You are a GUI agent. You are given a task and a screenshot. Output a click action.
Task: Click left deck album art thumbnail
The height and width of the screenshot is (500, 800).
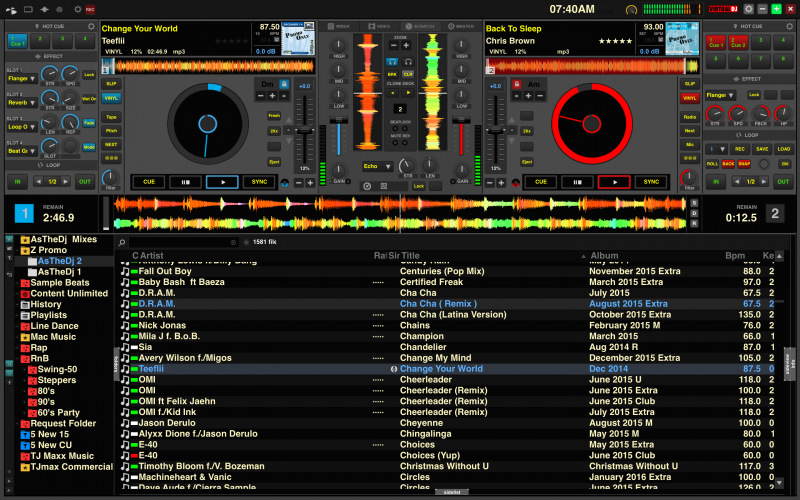(298, 39)
